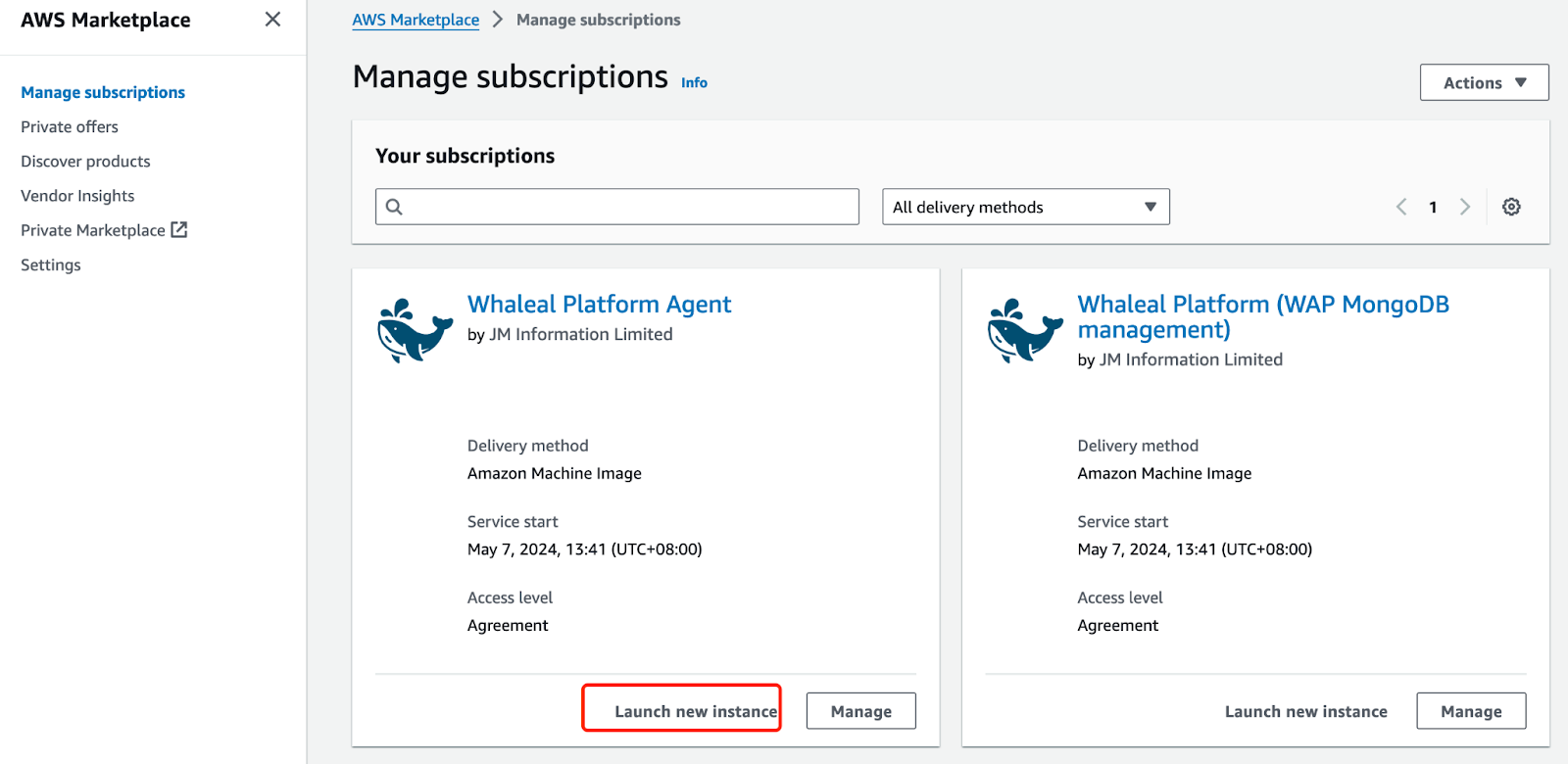This screenshot has width=1568, height=764.
Task: Click Manage for WAP MongoDB management
Action: pyautogui.click(x=1470, y=711)
